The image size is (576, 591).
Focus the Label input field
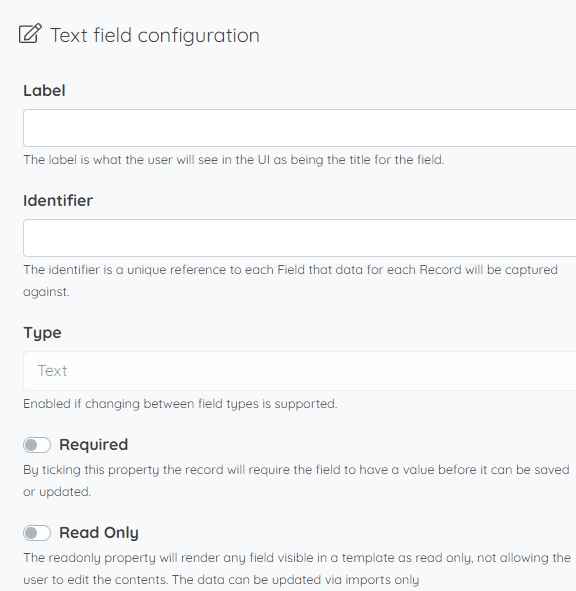pos(300,128)
